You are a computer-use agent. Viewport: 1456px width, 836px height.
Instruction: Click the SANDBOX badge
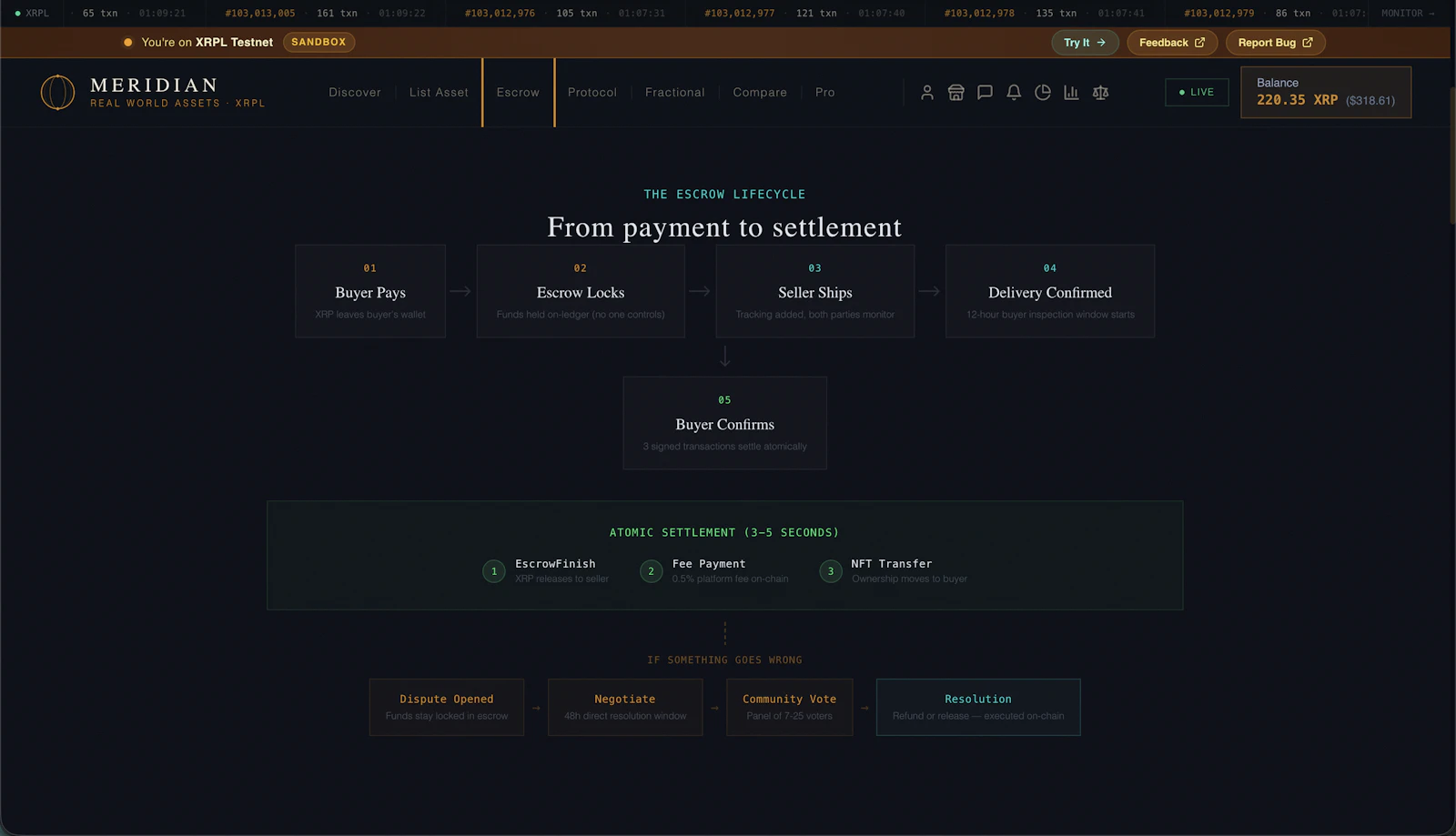tap(318, 42)
